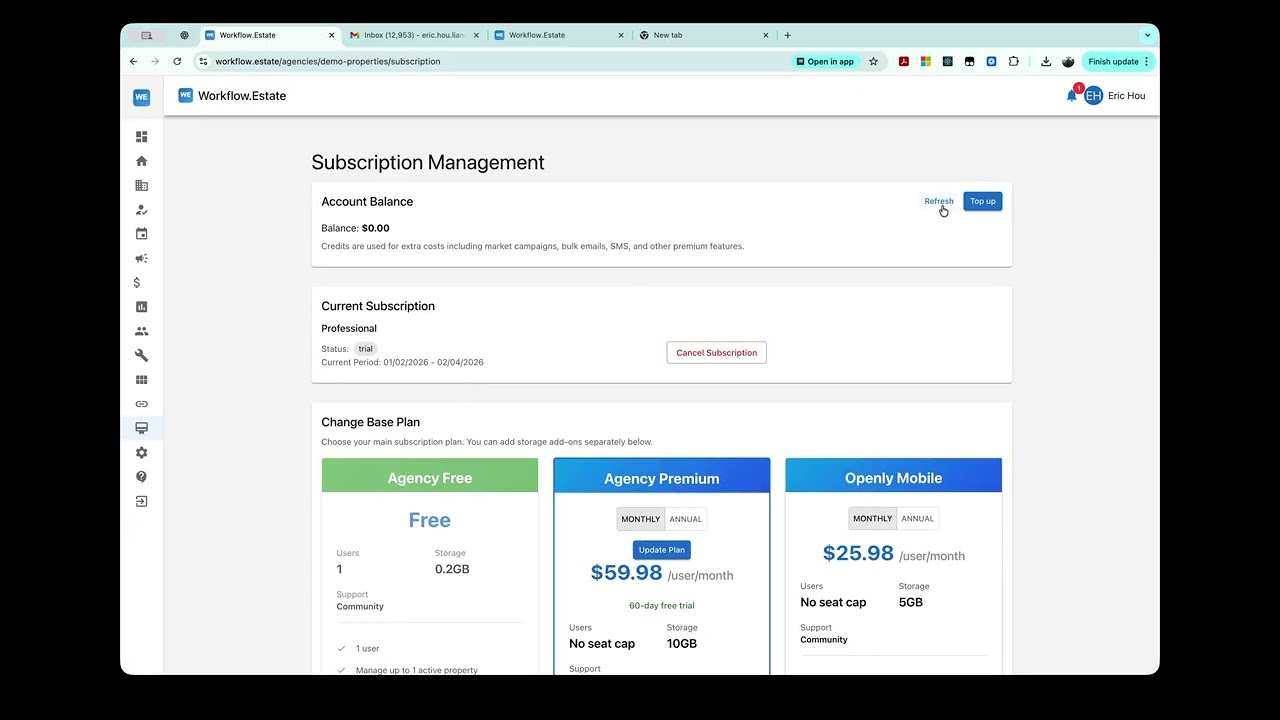The width and height of the screenshot is (1280, 720).
Task: Reload the page in the browser
Action: [x=177, y=61]
